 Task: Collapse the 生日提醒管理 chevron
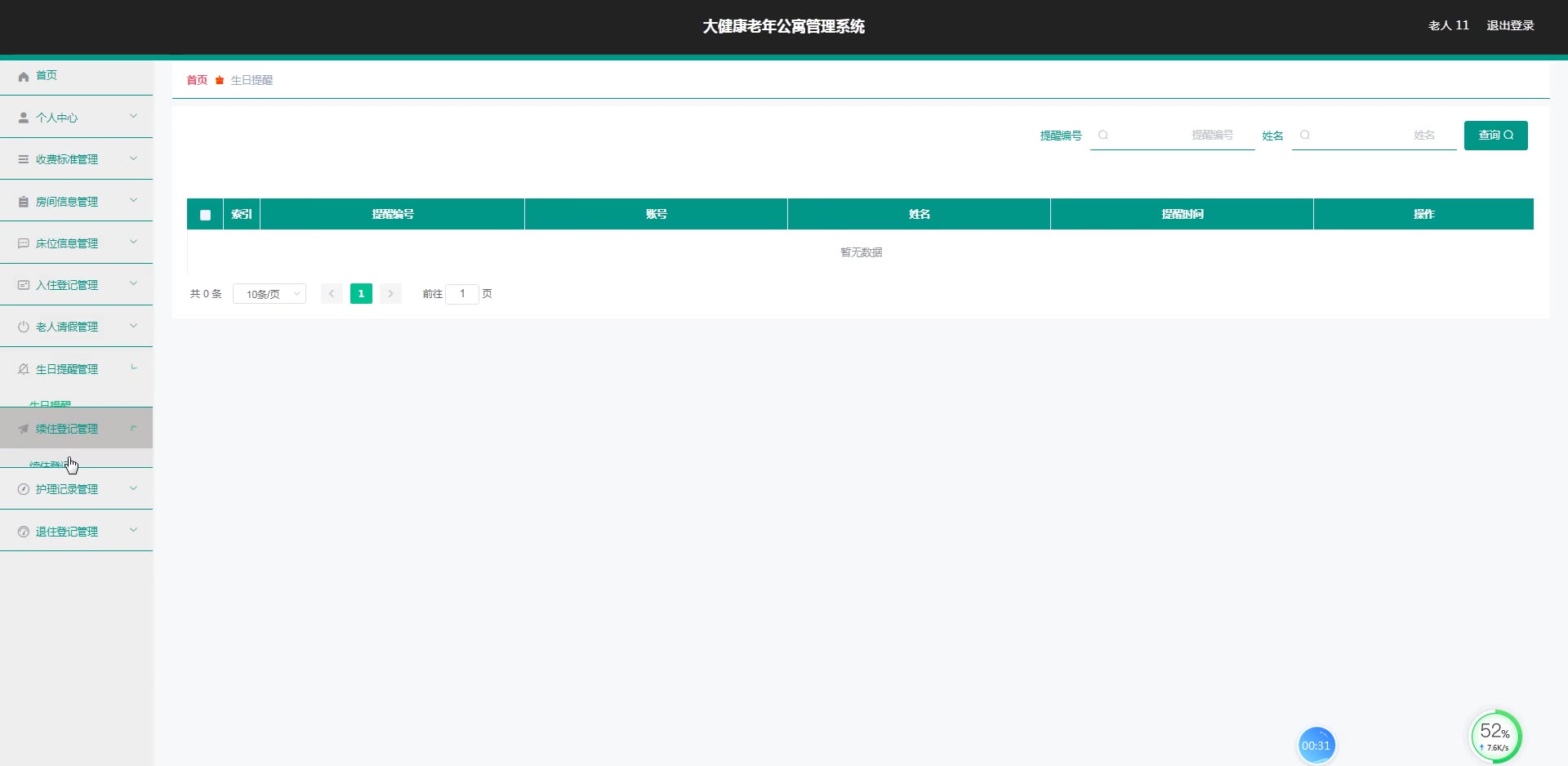[134, 368]
